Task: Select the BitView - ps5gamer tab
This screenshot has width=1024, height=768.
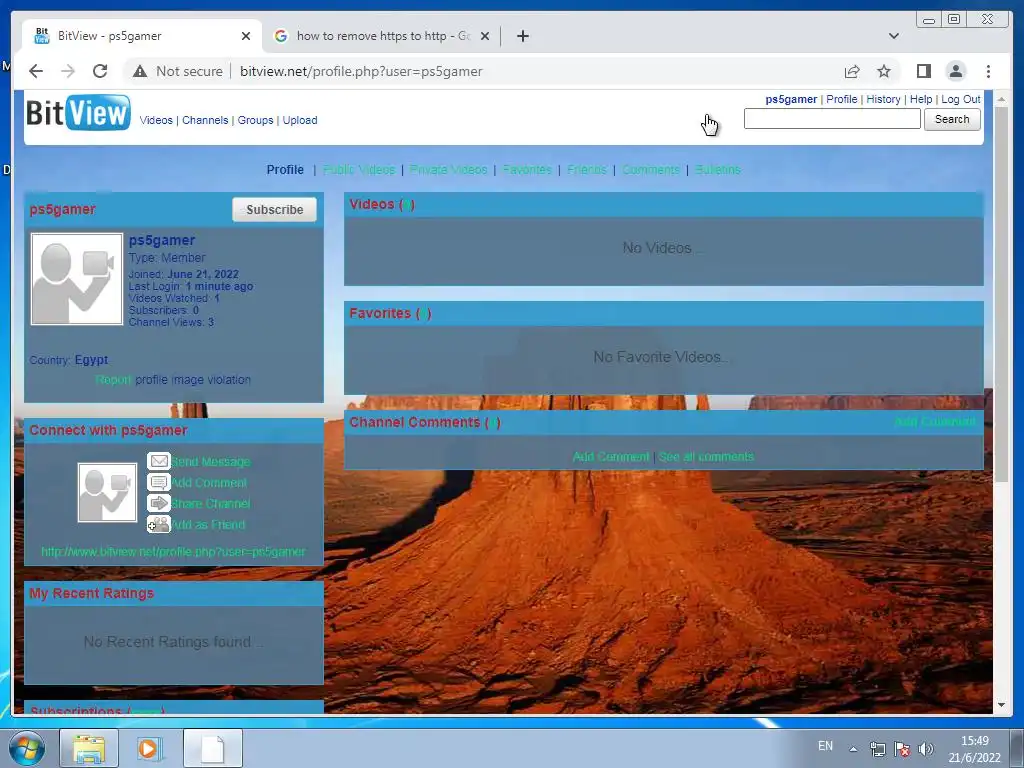Action: 142,36
